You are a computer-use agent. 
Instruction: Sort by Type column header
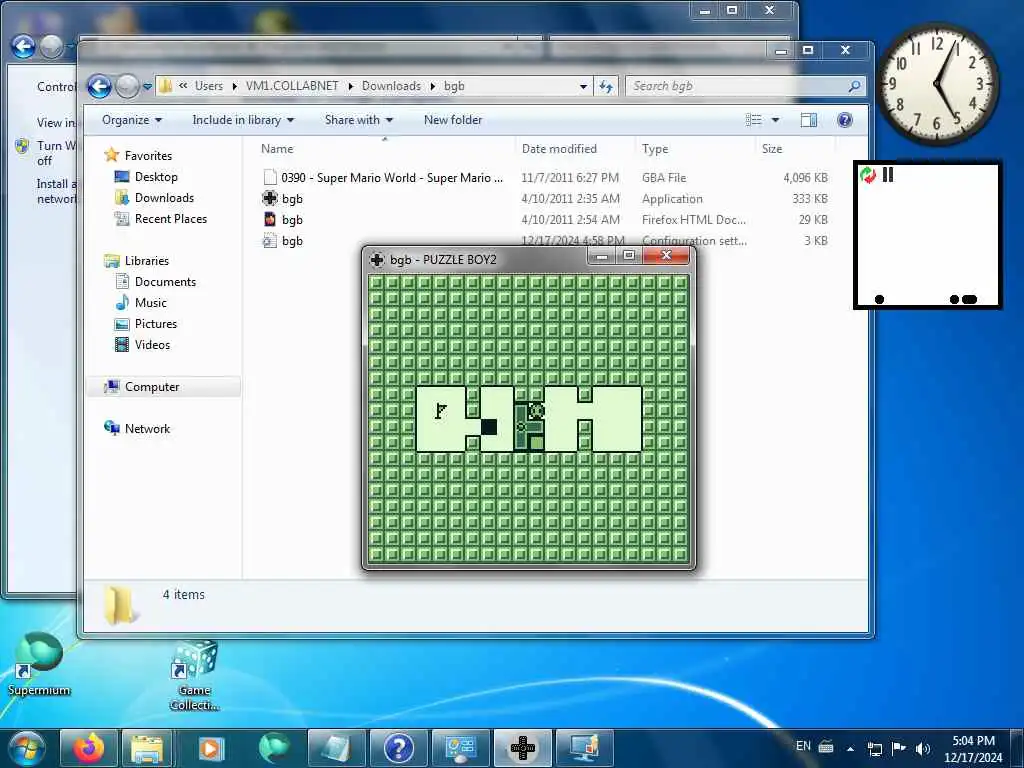[655, 149]
